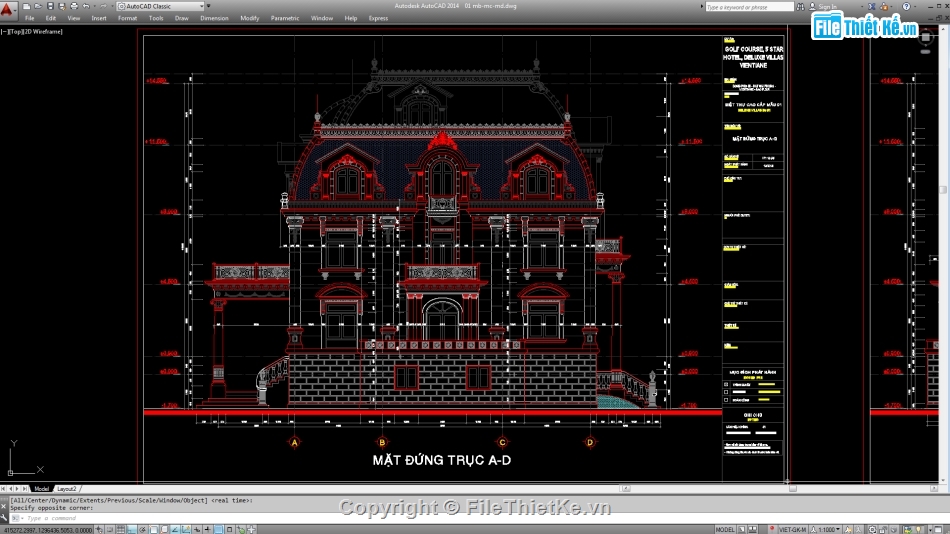950x534 pixels.
Task: Click the New drawing icon
Action: (27, 6)
